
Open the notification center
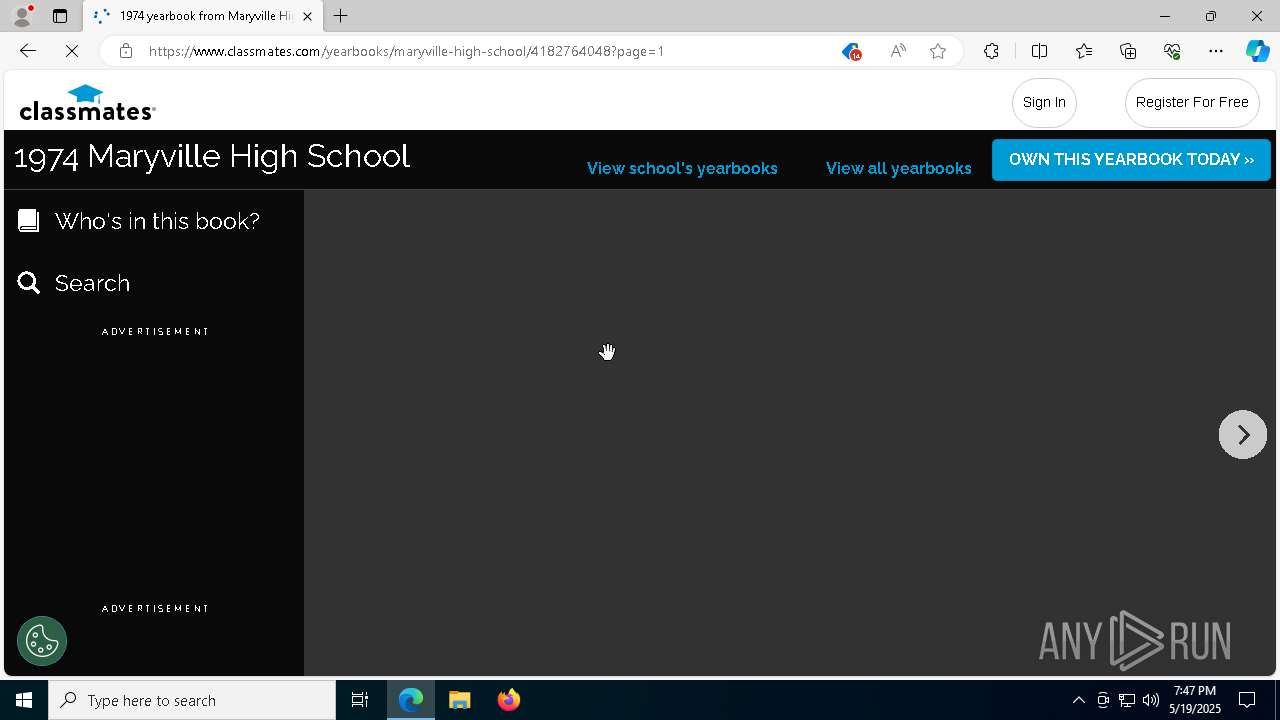[x=1248, y=700]
